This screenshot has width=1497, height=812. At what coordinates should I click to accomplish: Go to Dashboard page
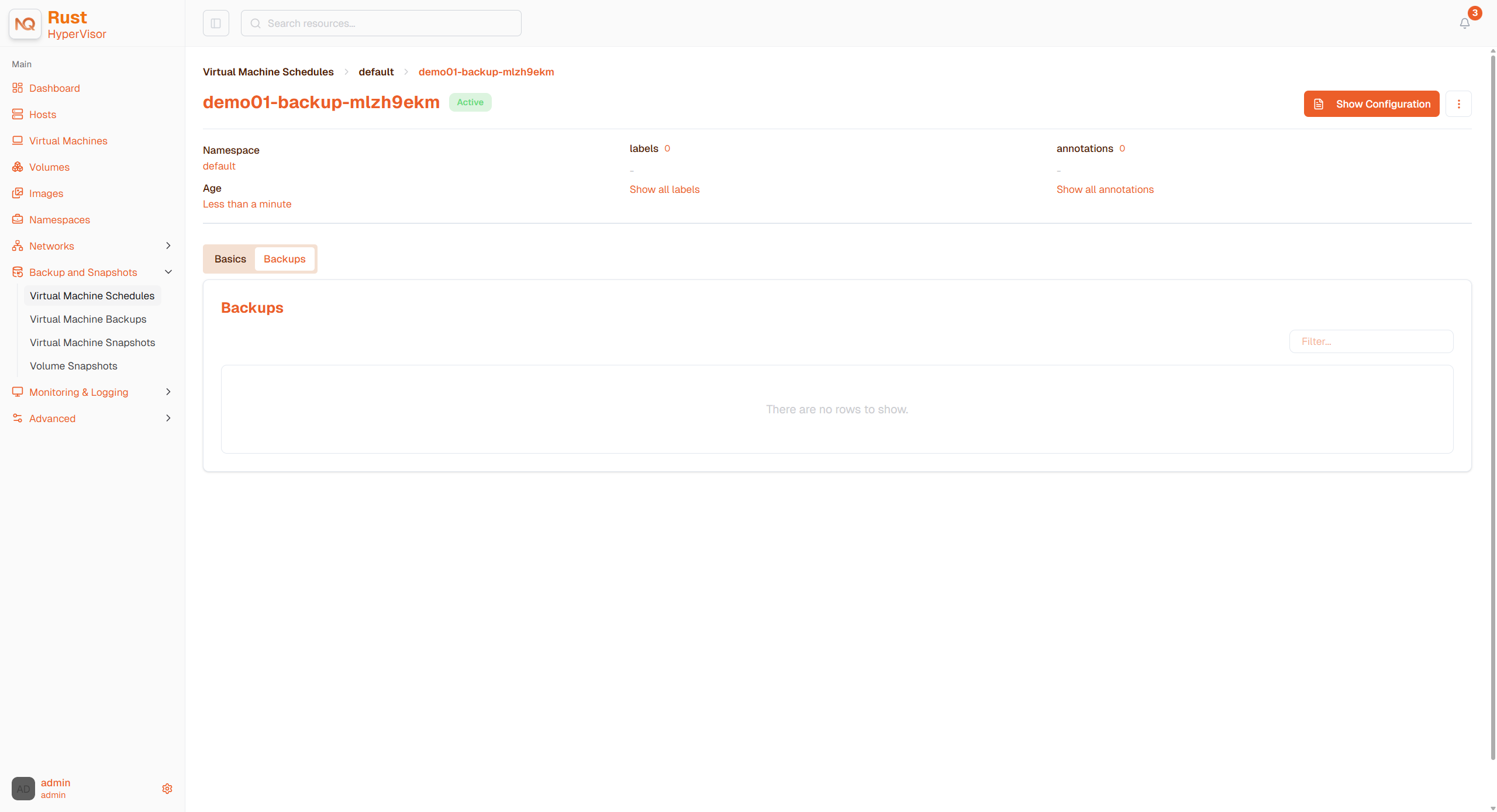tap(54, 88)
